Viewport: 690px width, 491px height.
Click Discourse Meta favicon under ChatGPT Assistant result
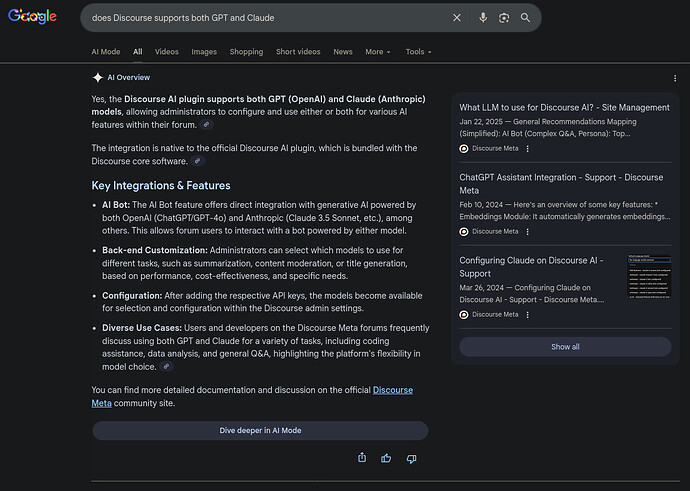click(464, 232)
